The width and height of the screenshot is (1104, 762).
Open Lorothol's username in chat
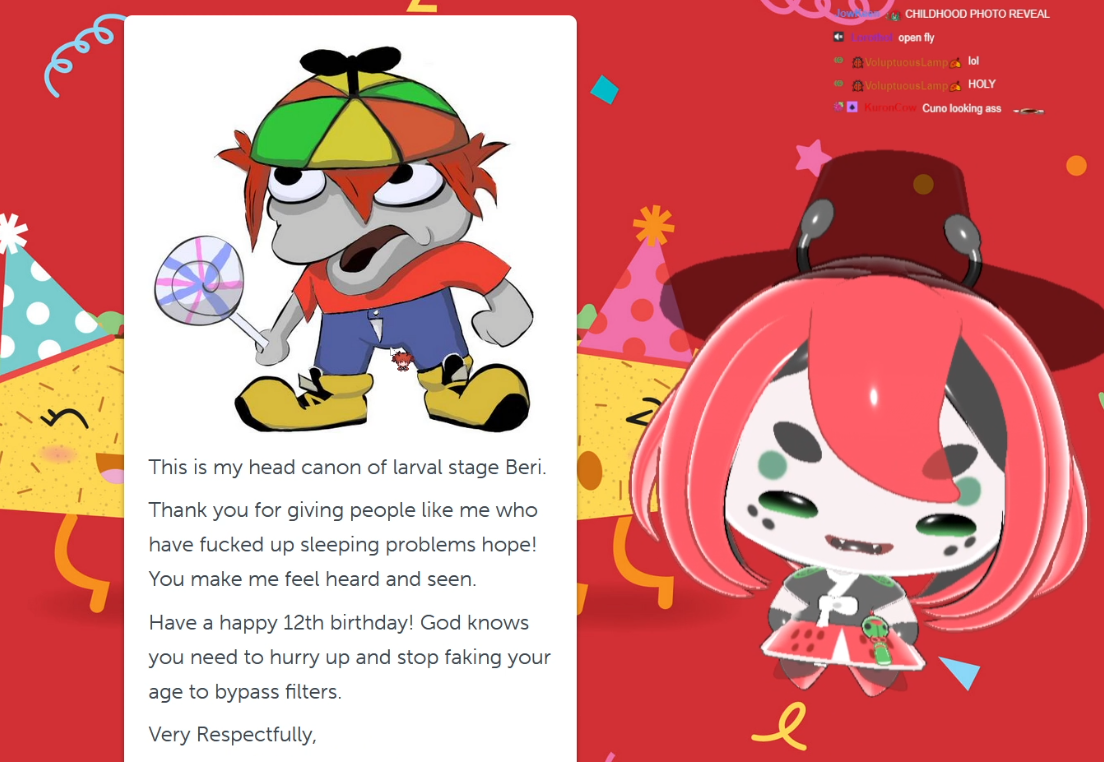872,37
